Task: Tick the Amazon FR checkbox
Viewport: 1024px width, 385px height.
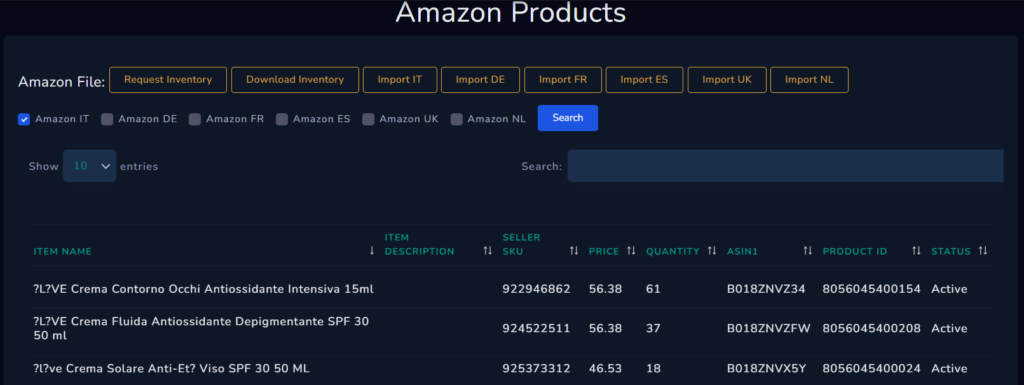Action: [x=195, y=119]
